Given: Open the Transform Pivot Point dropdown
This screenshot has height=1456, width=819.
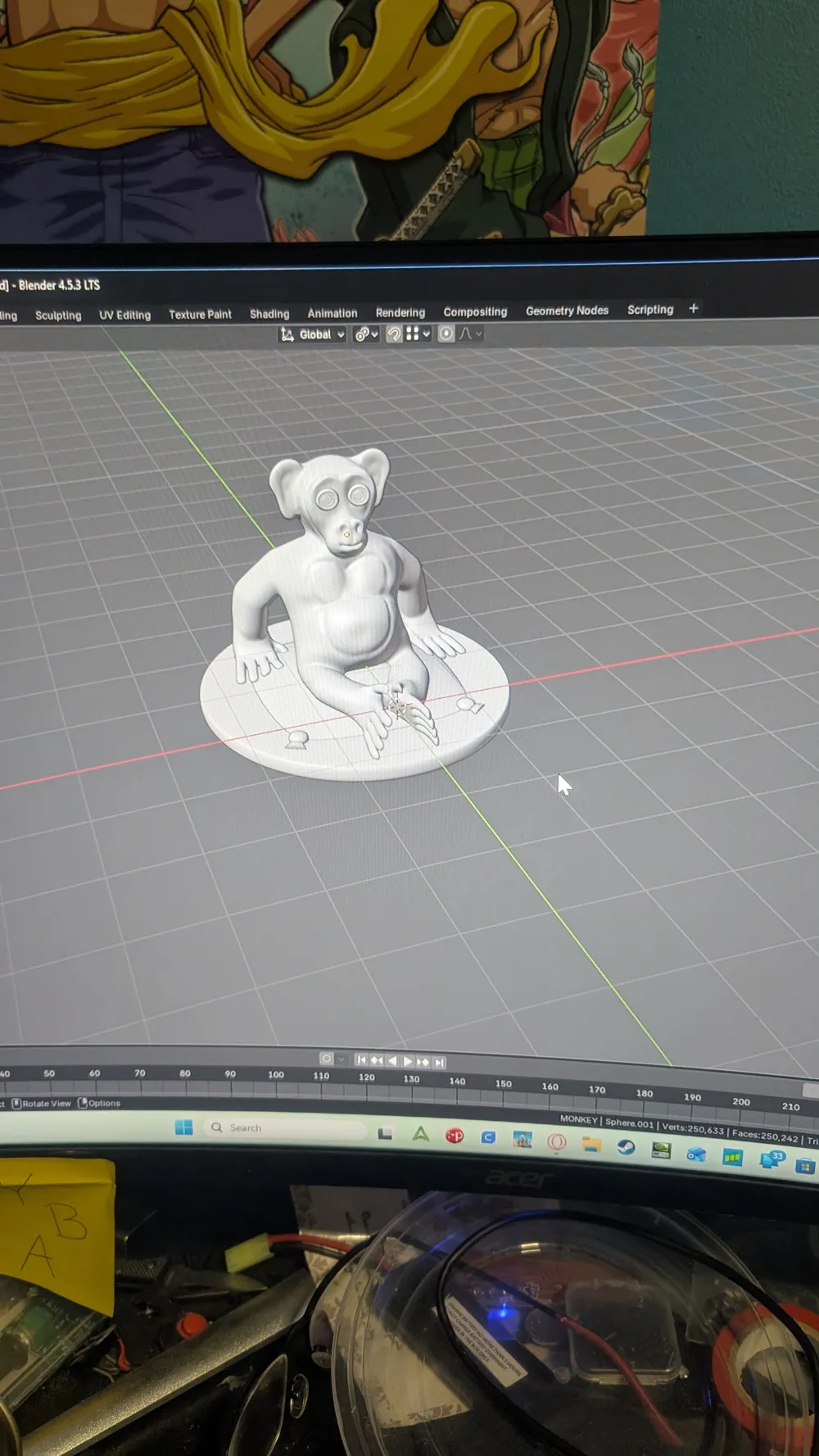Looking at the screenshot, I should coord(365,334).
